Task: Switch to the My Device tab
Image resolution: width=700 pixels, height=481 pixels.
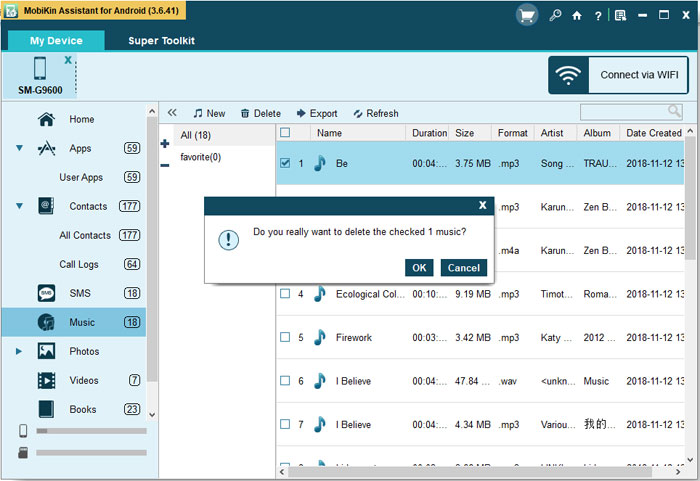Action: coord(56,41)
